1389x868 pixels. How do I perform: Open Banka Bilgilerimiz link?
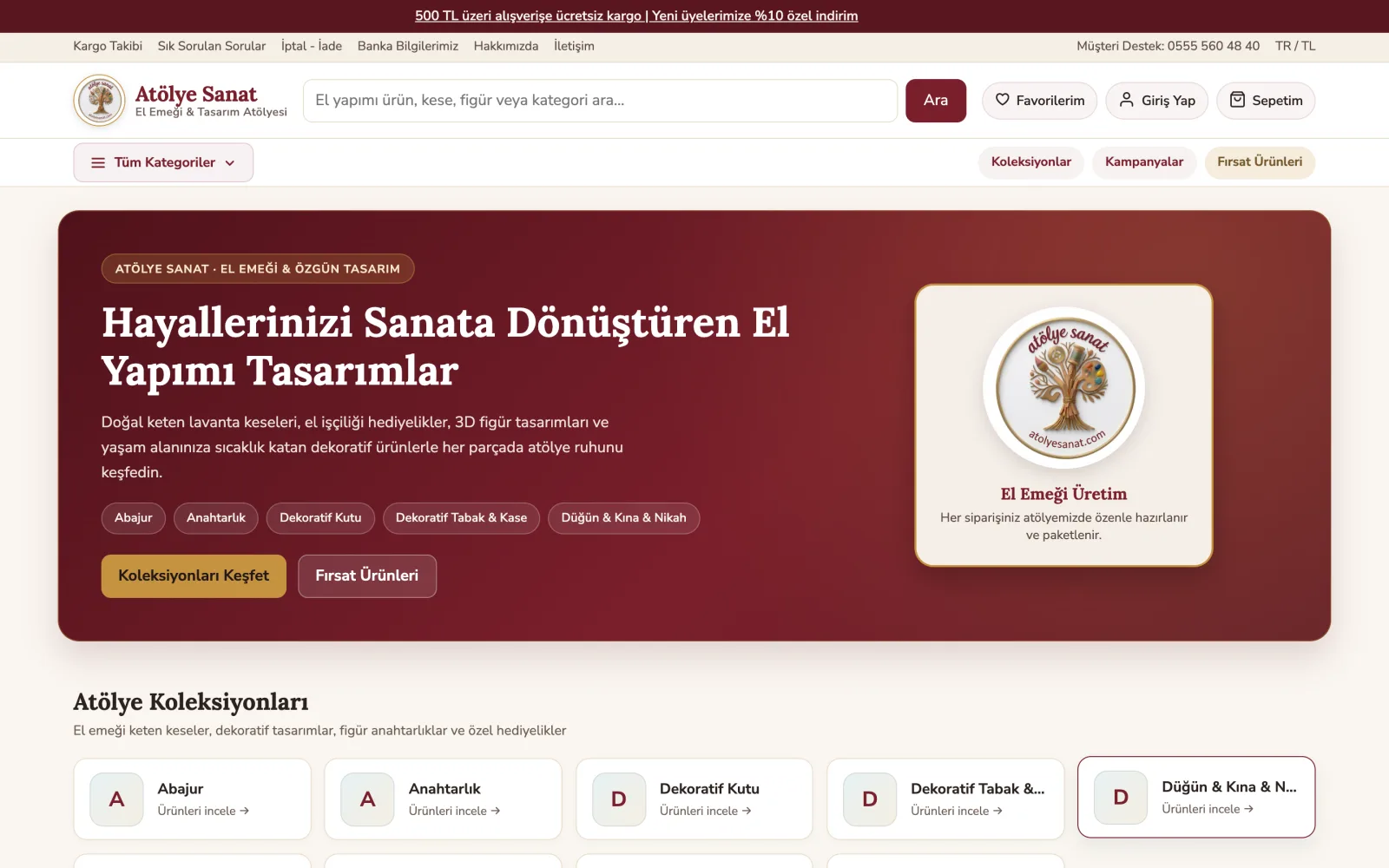click(x=408, y=46)
